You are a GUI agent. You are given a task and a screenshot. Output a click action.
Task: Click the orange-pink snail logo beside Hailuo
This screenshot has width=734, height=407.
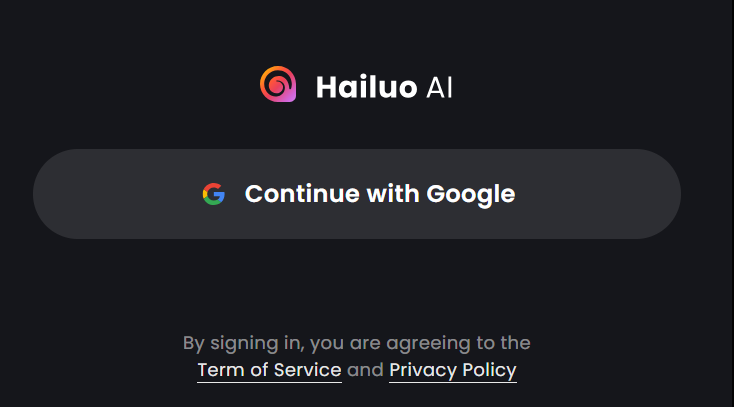(x=278, y=84)
